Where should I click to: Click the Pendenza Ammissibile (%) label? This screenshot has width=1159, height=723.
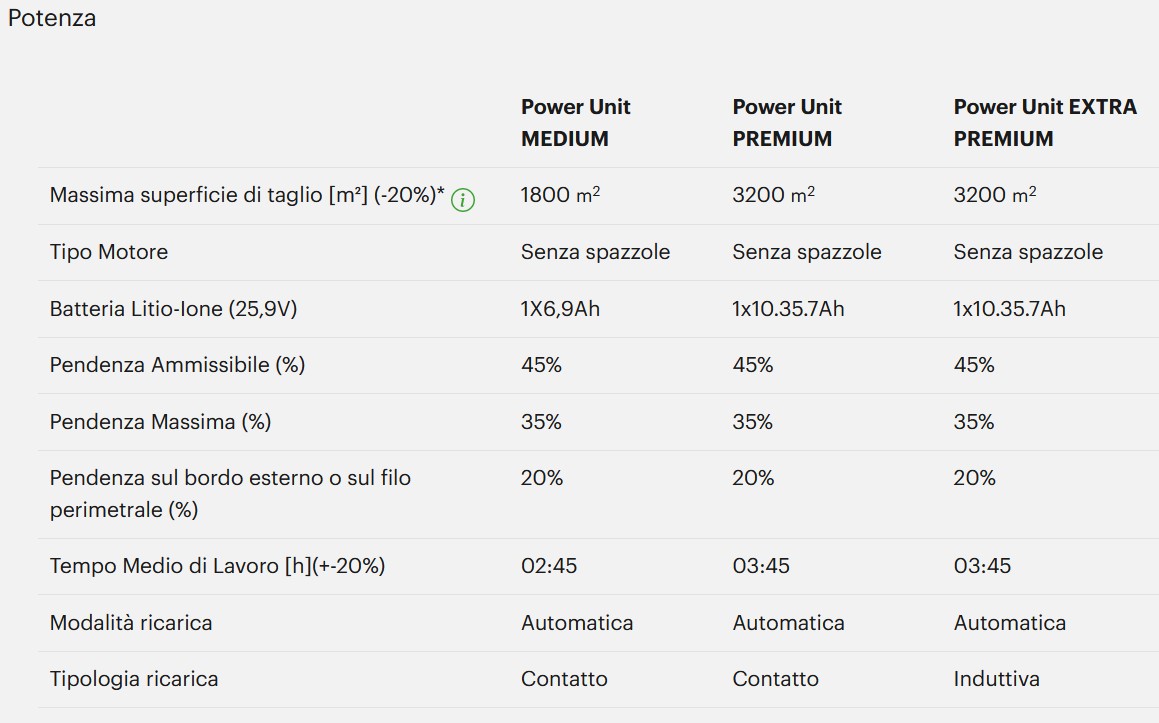177,365
